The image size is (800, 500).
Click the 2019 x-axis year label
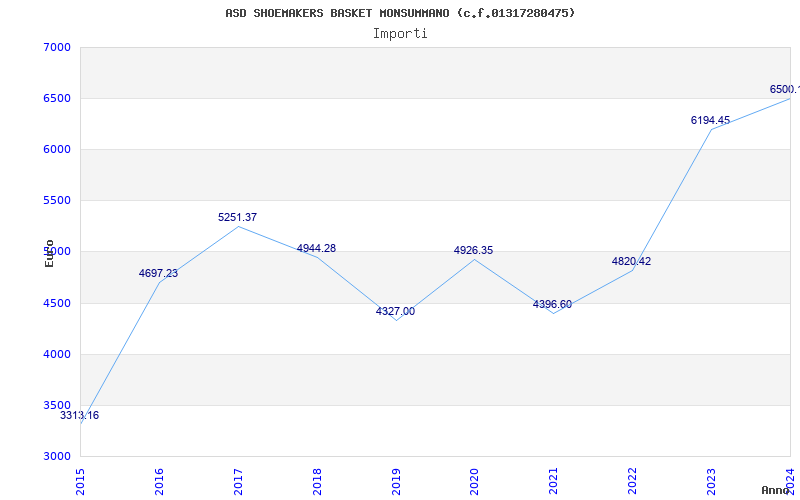coord(396,482)
